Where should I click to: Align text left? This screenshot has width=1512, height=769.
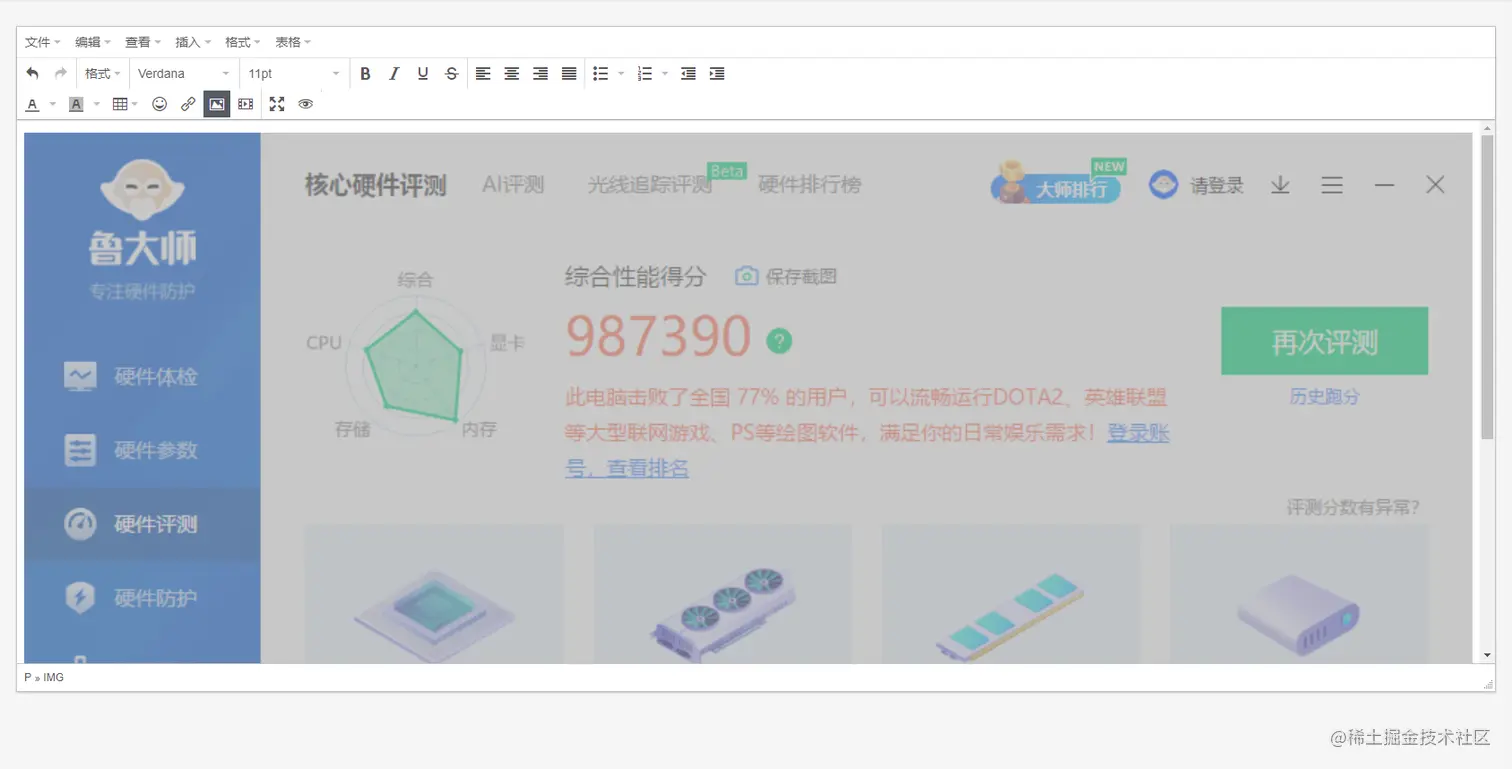(483, 73)
